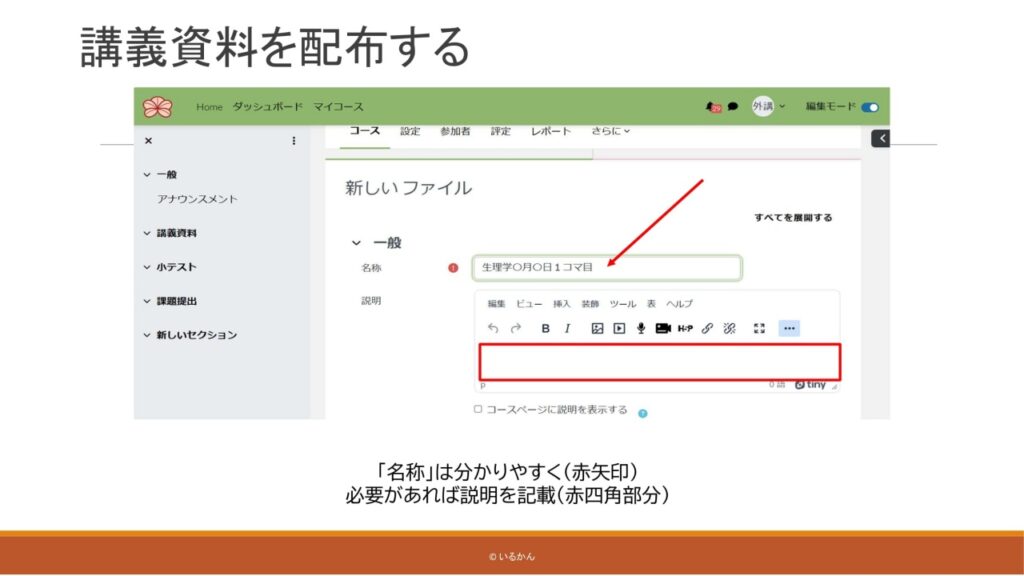Switch to the 参加者 tab
Viewport: 1024px width, 576px height.
pyautogui.click(x=455, y=131)
